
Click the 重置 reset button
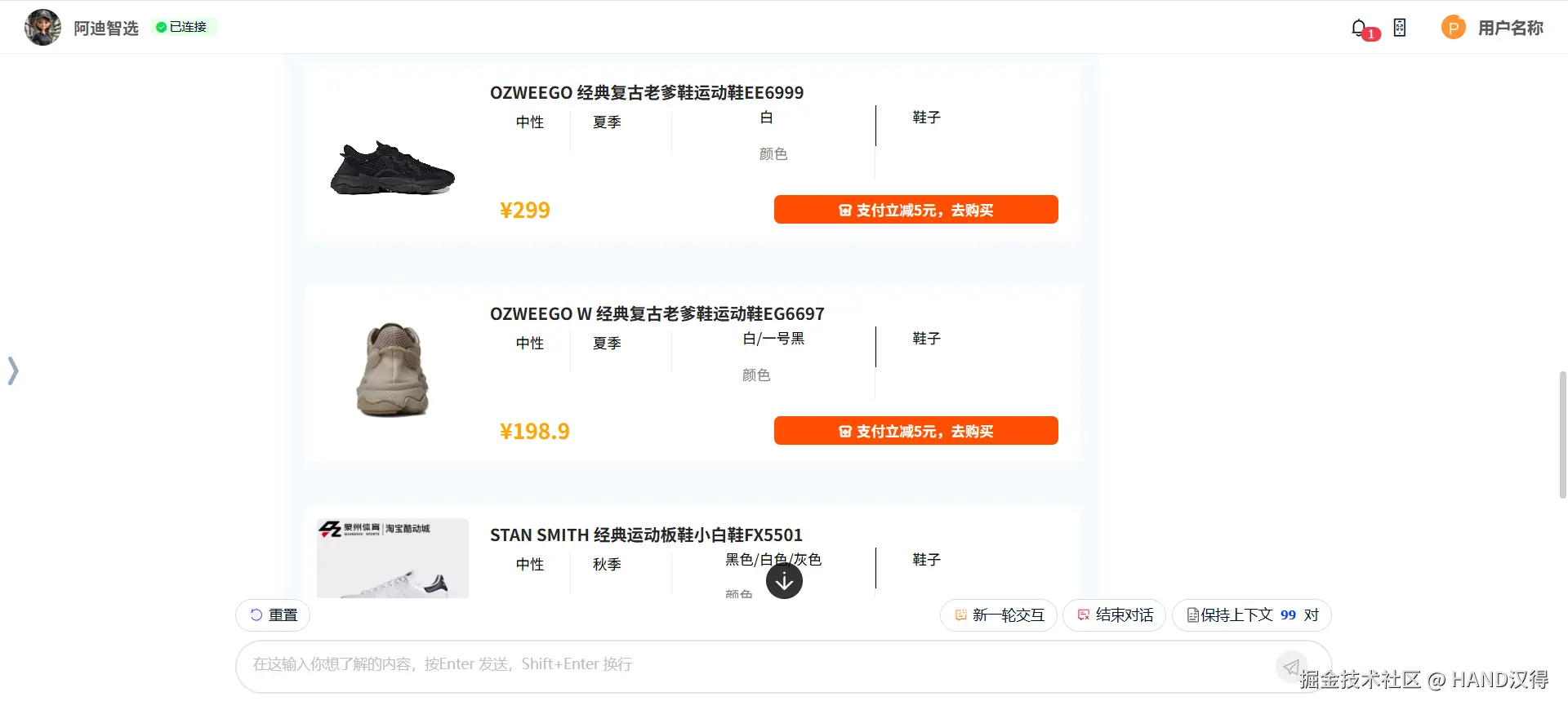(x=273, y=615)
